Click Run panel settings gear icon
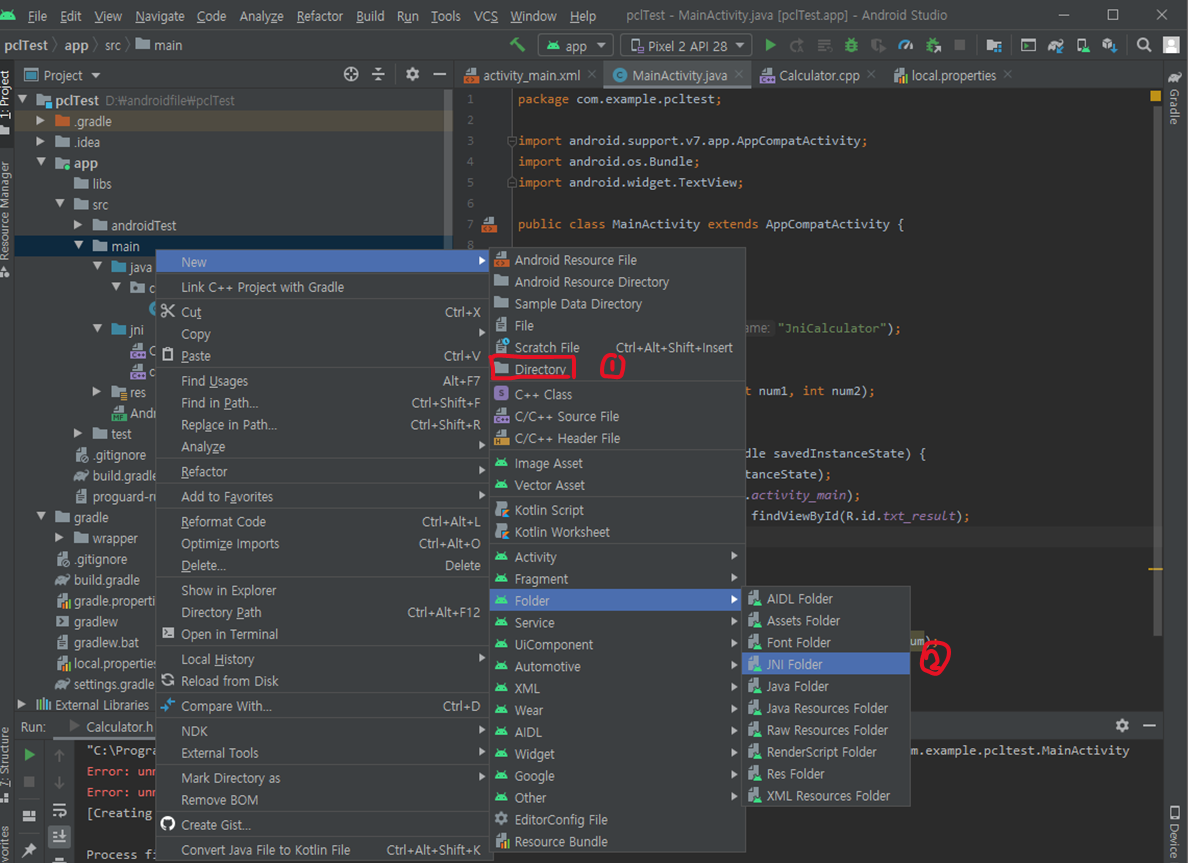This screenshot has height=863, width=1188. point(1122,726)
